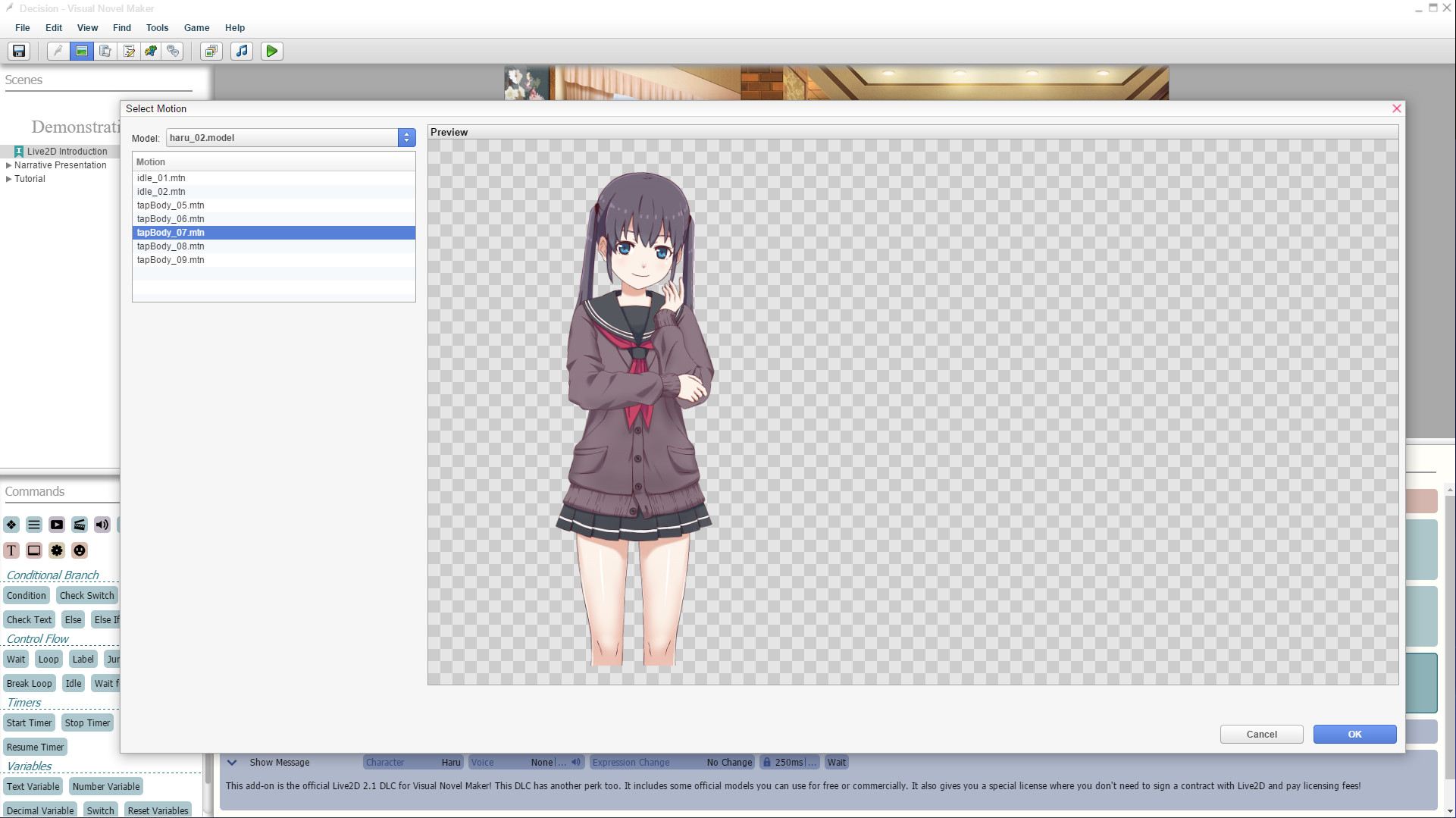Click the extensions puzzle toolbar icon

click(x=150, y=51)
